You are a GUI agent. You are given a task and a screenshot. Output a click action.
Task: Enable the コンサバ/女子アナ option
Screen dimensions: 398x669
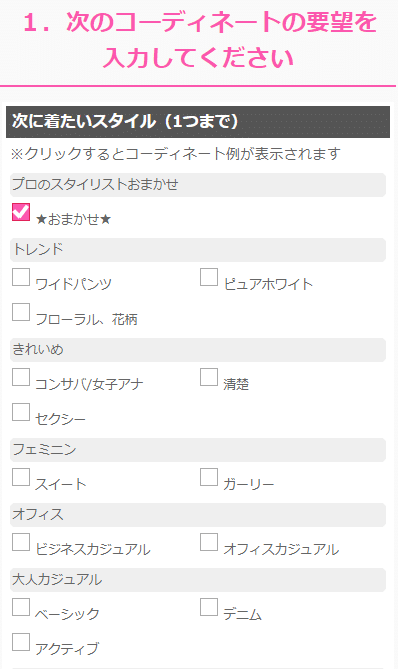(21, 377)
